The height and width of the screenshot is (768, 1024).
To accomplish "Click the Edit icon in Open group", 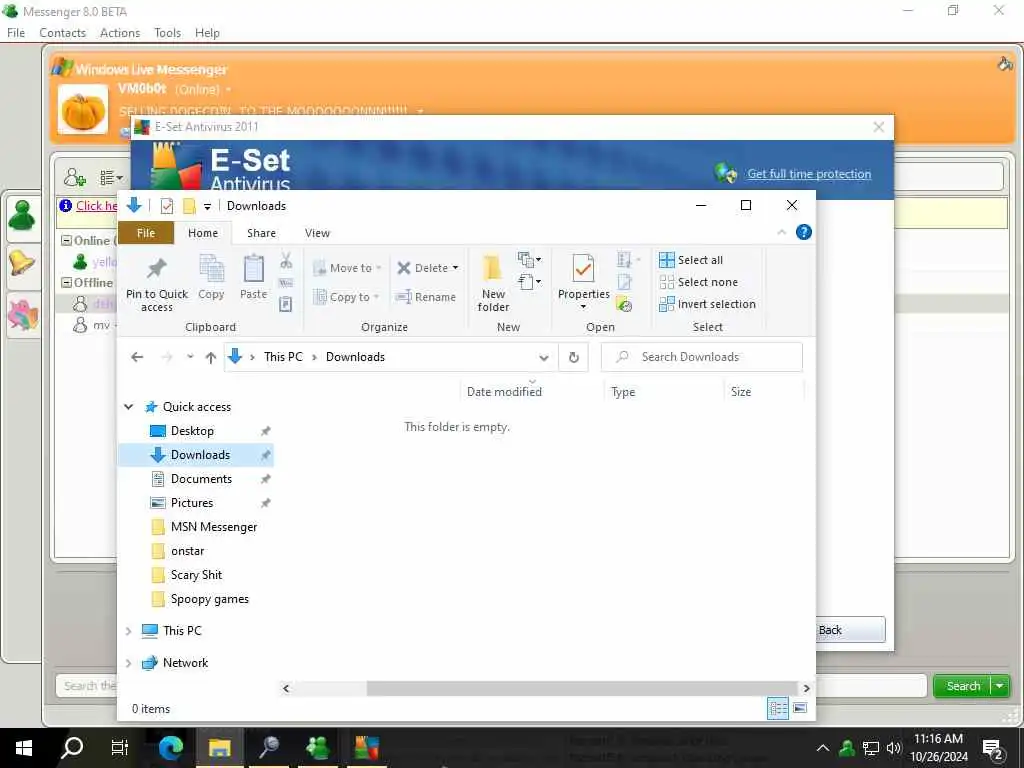I will pyautogui.click(x=624, y=282).
